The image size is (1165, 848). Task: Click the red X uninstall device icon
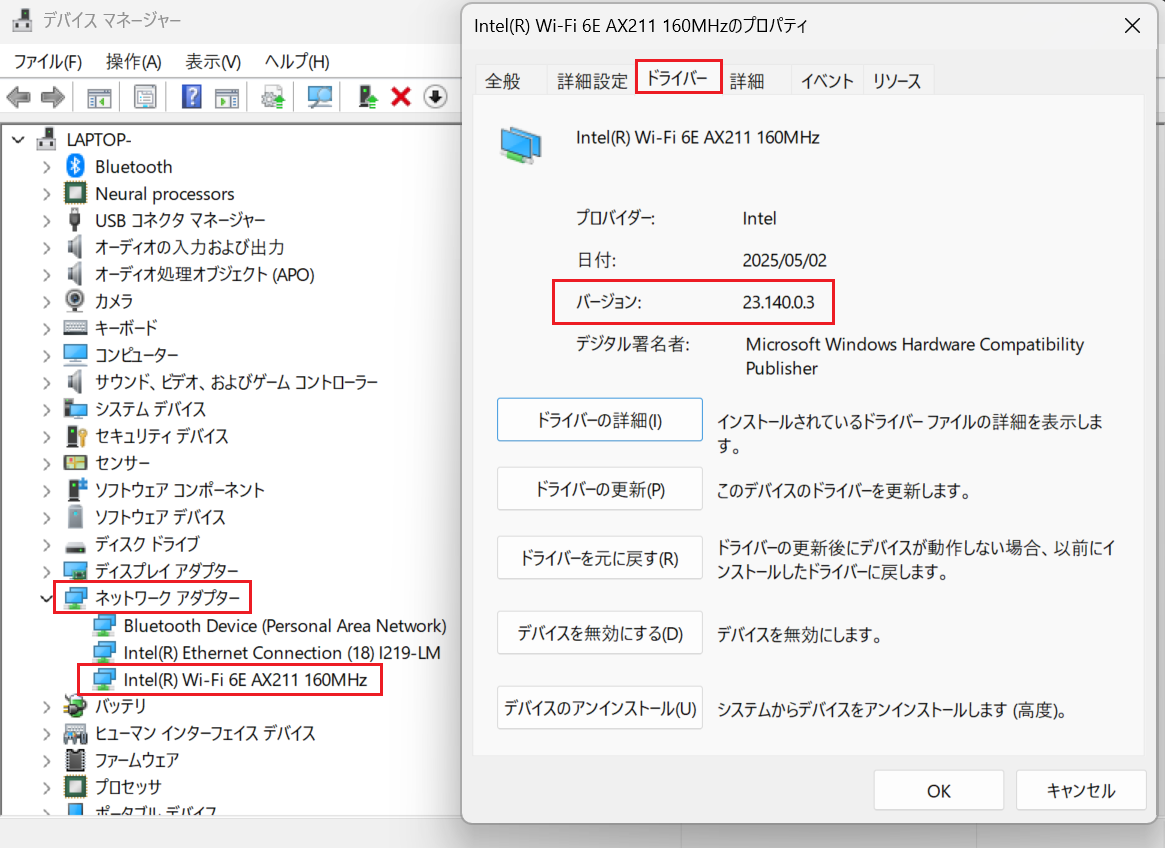pyautogui.click(x=401, y=97)
